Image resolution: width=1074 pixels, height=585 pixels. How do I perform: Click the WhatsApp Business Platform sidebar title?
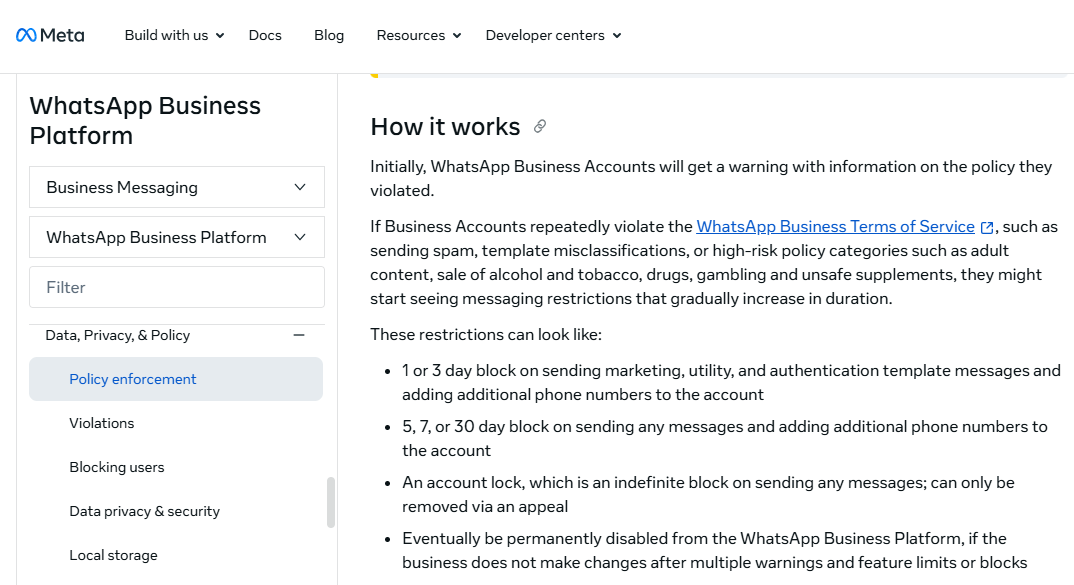pyautogui.click(x=145, y=121)
